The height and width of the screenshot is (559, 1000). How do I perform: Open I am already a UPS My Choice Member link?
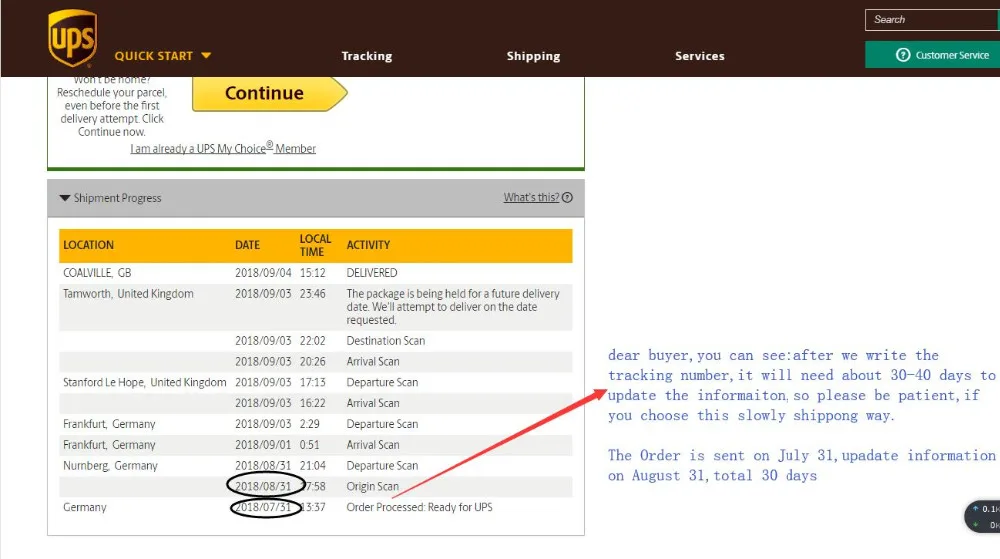click(223, 149)
